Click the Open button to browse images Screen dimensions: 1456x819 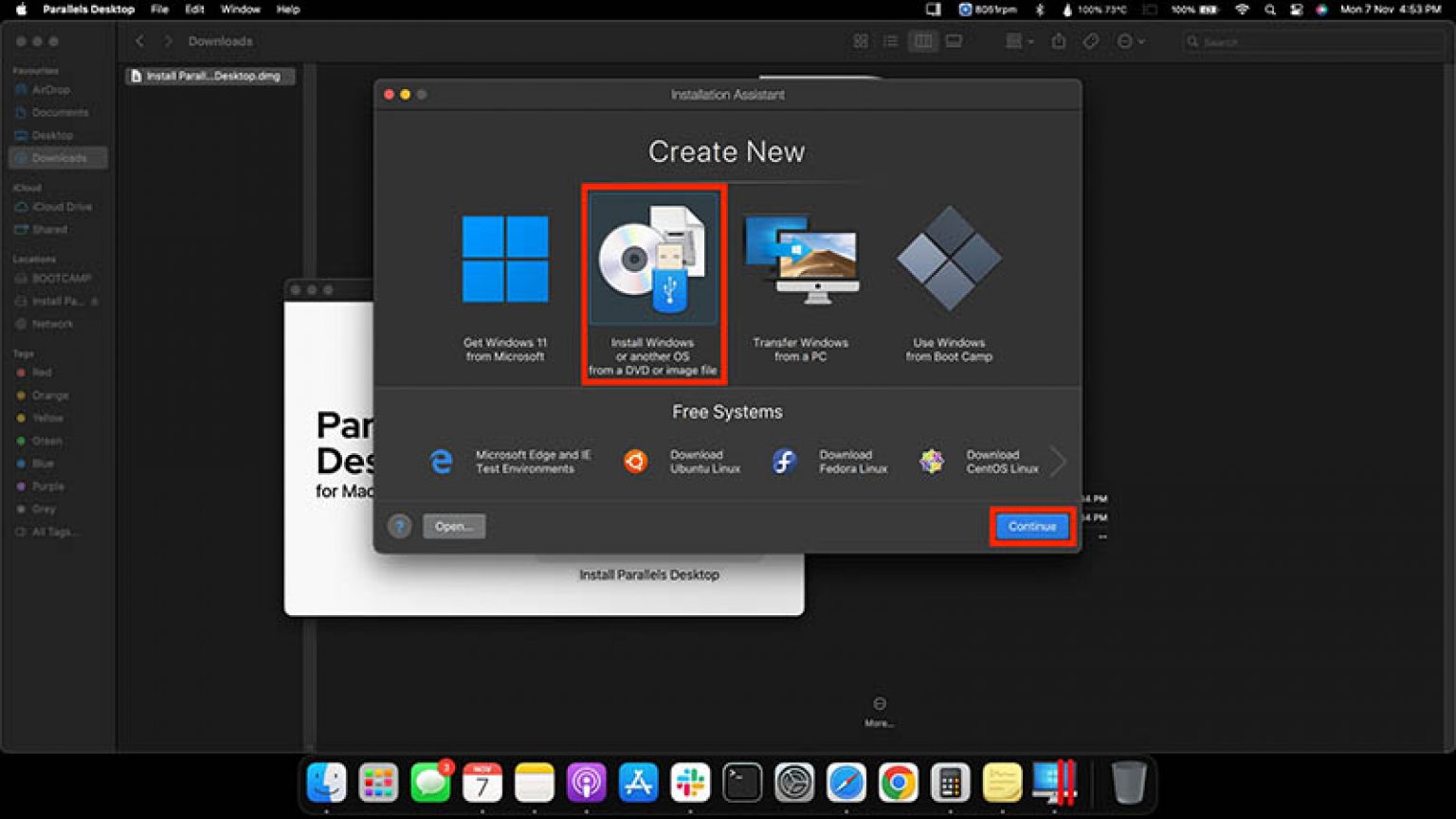(x=453, y=526)
